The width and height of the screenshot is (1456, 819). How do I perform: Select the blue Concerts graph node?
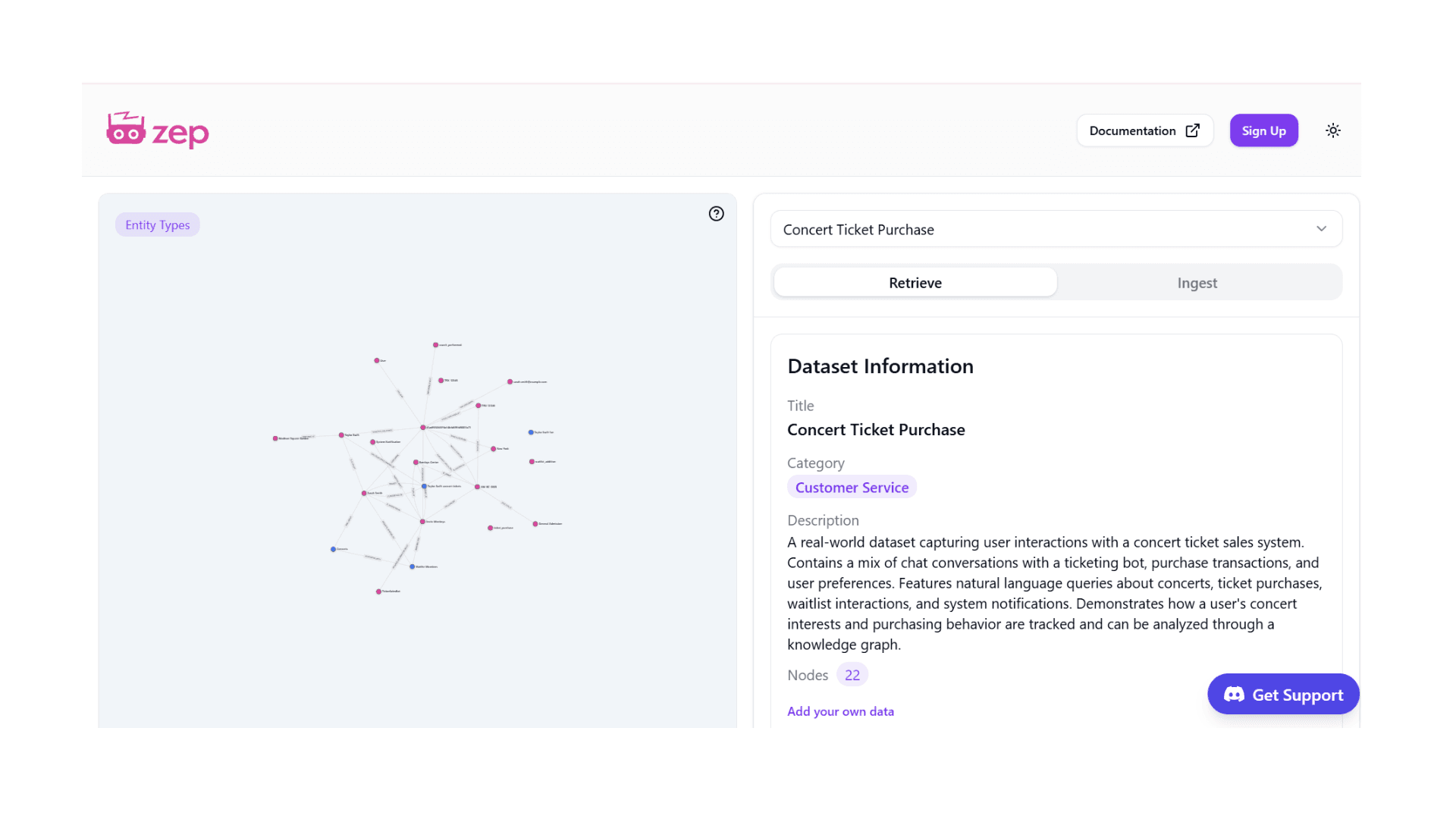coord(333,549)
